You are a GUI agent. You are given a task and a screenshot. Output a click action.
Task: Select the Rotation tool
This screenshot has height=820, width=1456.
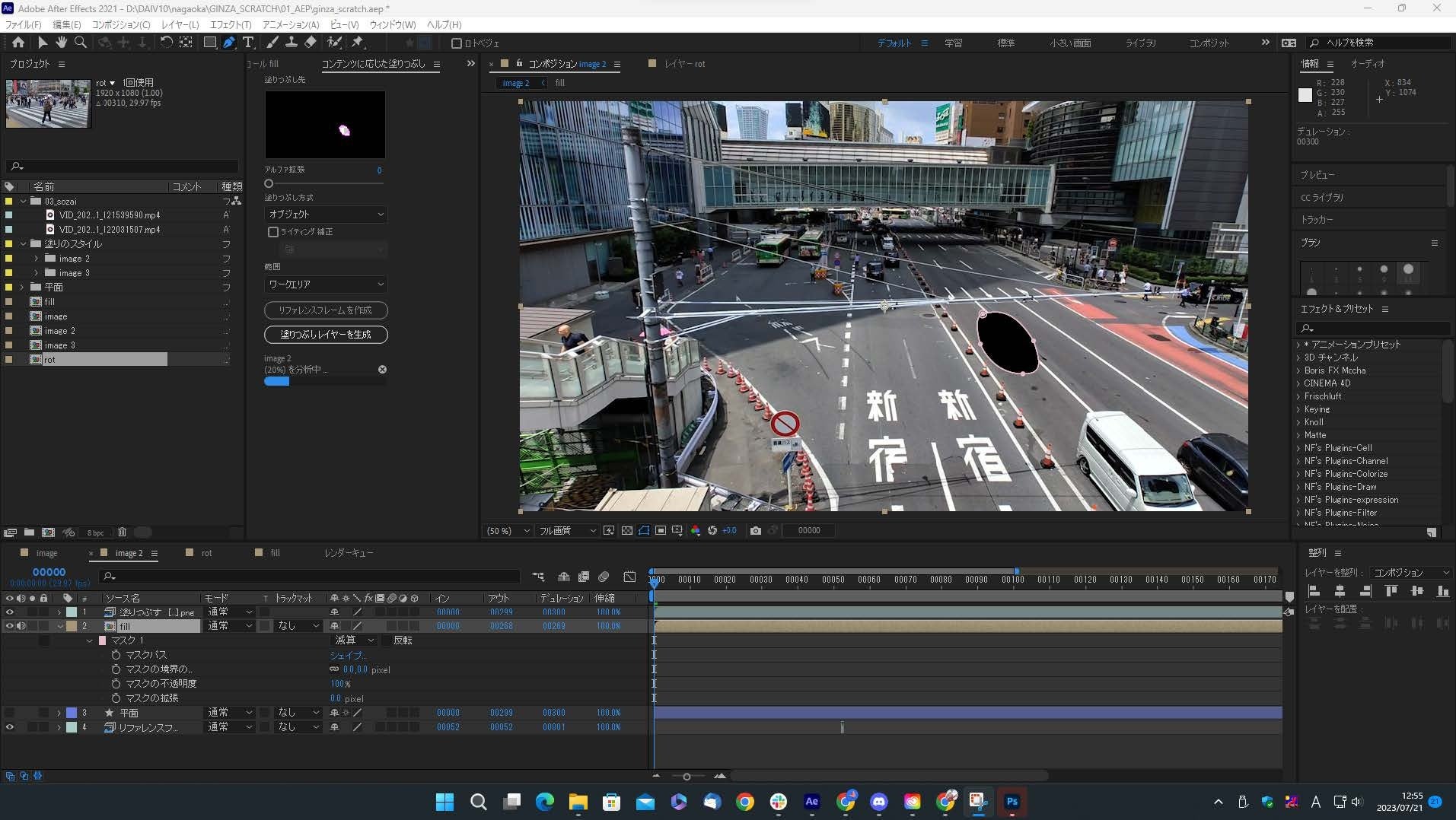pos(166,43)
